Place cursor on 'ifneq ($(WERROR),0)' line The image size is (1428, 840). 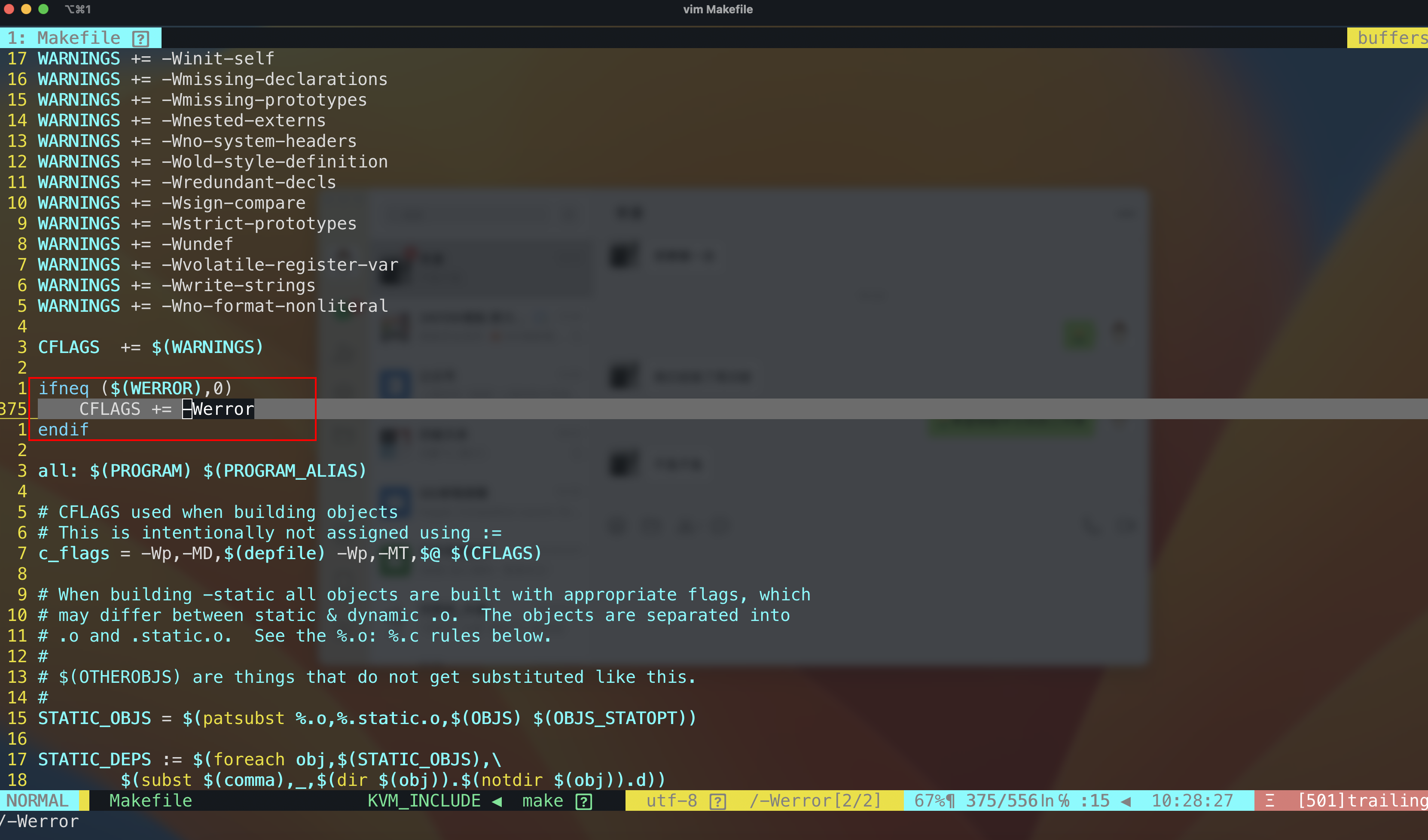[135, 389]
